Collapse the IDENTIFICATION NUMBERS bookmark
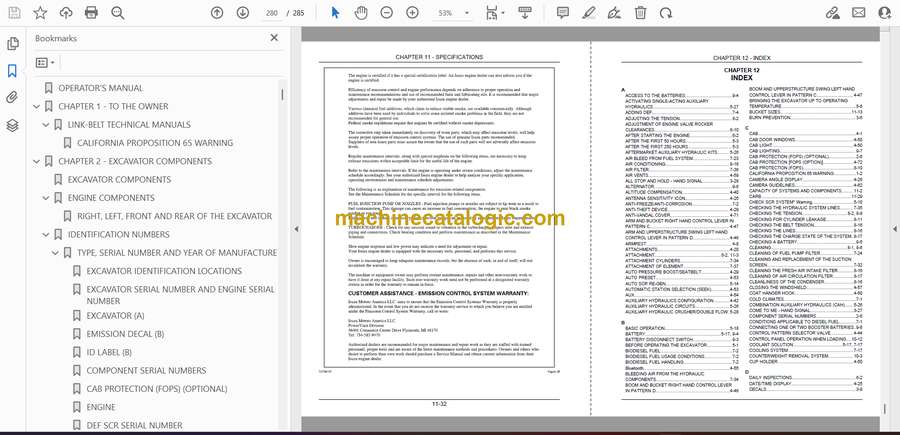900x435 pixels. (46, 235)
